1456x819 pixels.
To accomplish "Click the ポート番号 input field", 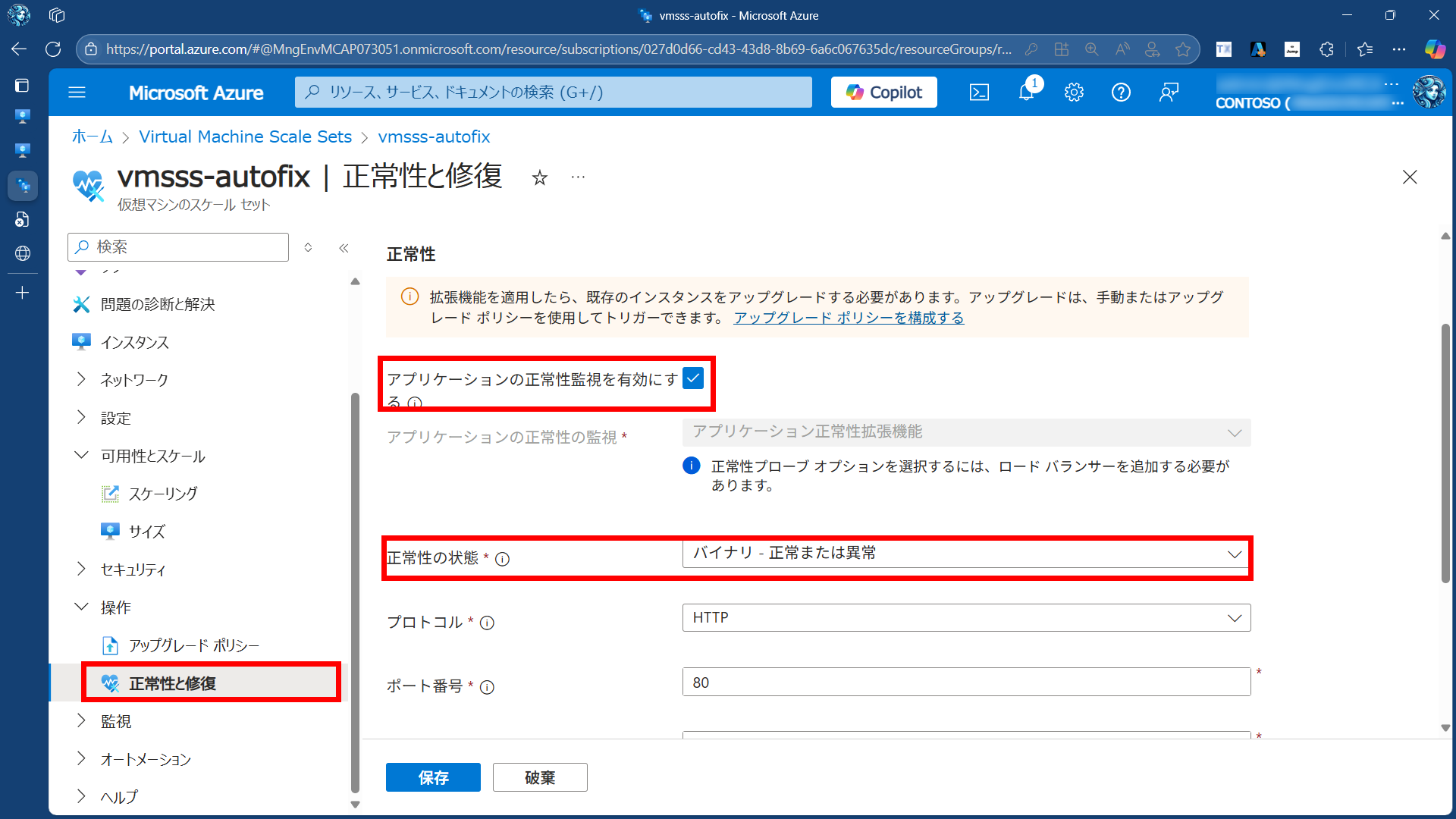I will click(965, 682).
